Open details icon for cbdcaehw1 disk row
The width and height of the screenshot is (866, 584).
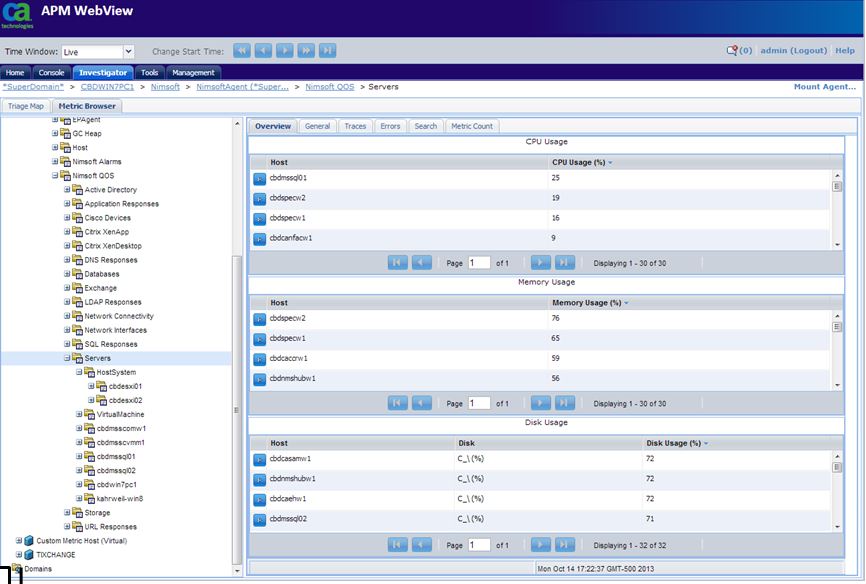click(x=260, y=499)
